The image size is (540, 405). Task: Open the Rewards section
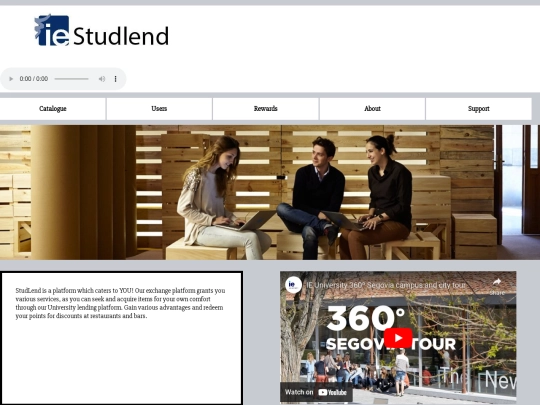[266, 109]
